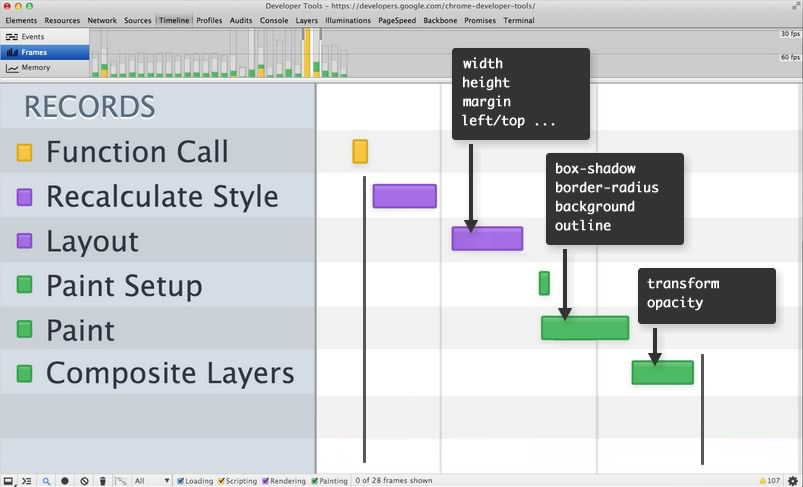The width and height of the screenshot is (803, 487).
Task: Show the console drawer icon
Action: (27, 481)
